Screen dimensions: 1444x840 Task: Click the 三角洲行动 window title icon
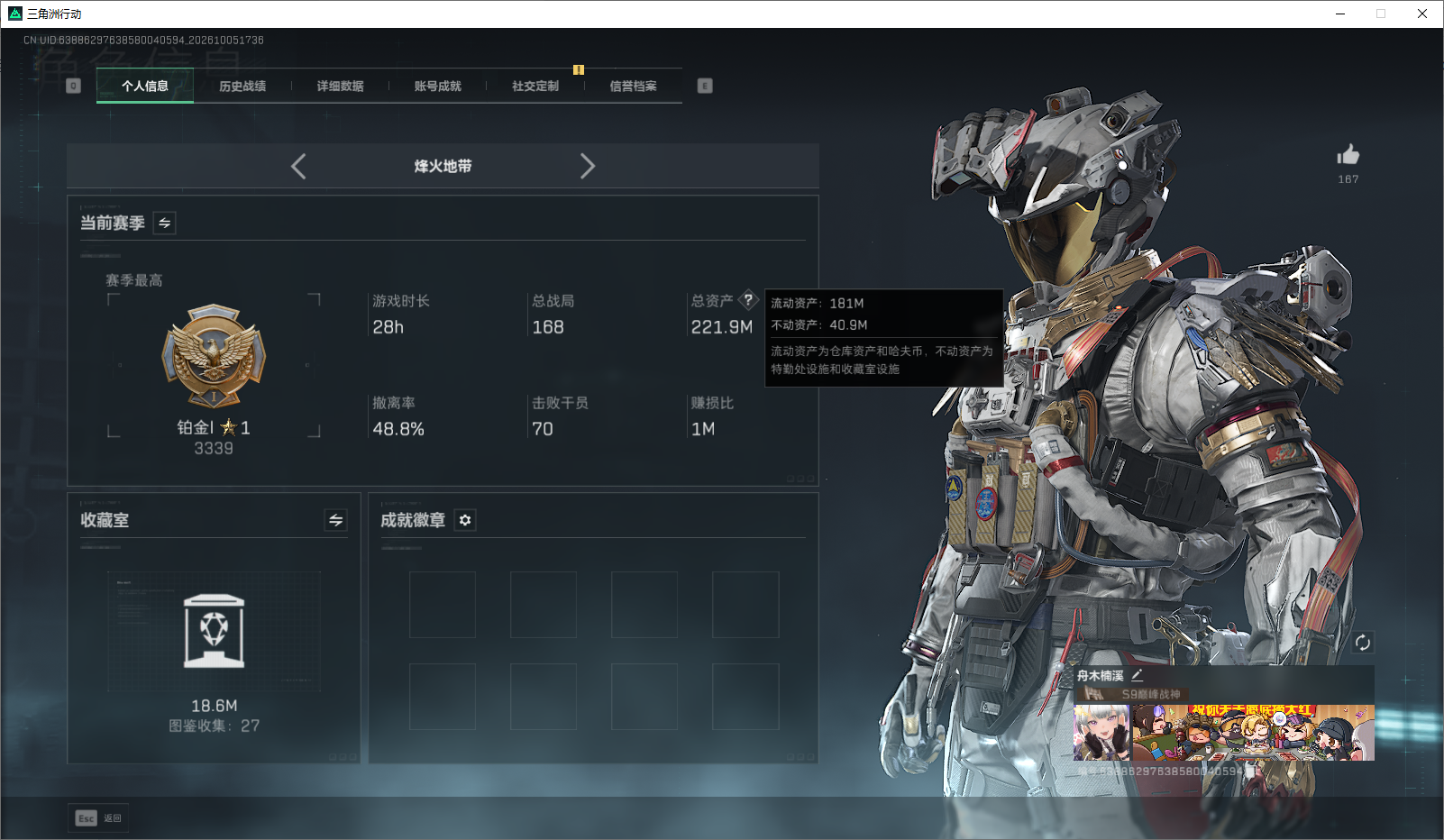click(x=14, y=14)
